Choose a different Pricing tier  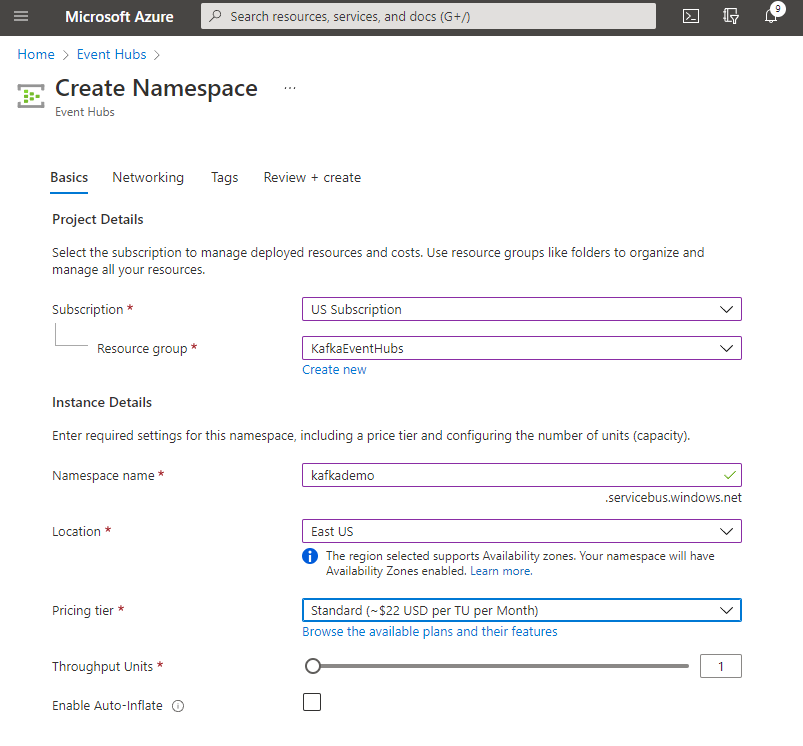tap(521, 610)
